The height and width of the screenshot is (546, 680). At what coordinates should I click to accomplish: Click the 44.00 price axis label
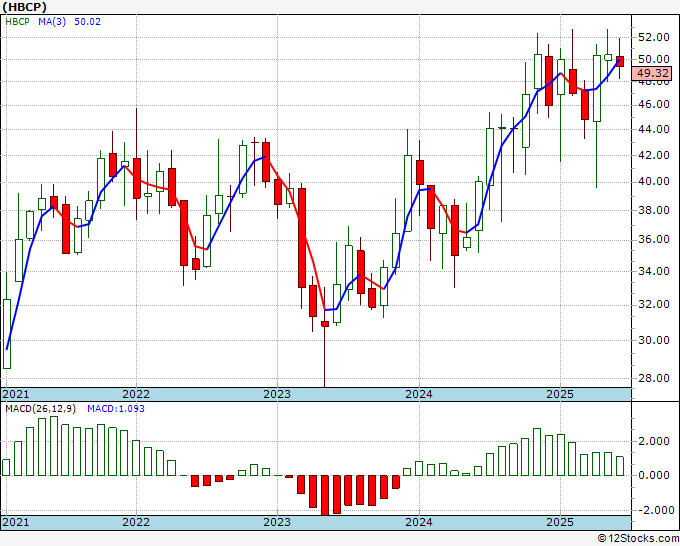click(654, 129)
